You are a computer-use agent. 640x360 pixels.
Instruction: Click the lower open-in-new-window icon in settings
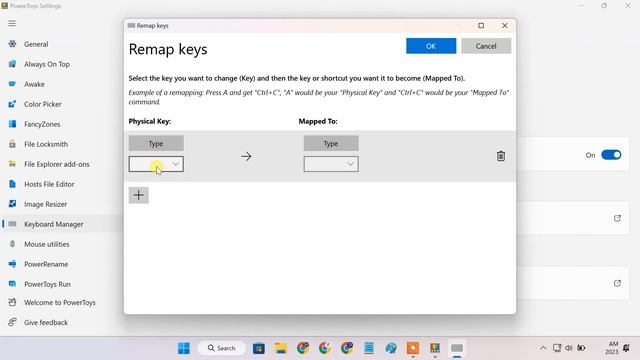[617, 283]
